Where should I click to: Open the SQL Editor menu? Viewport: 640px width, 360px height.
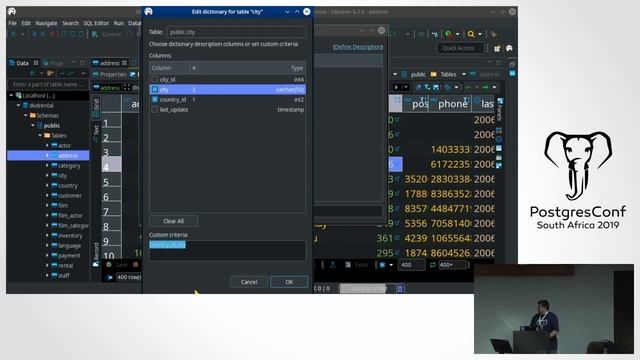click(96, 23)
